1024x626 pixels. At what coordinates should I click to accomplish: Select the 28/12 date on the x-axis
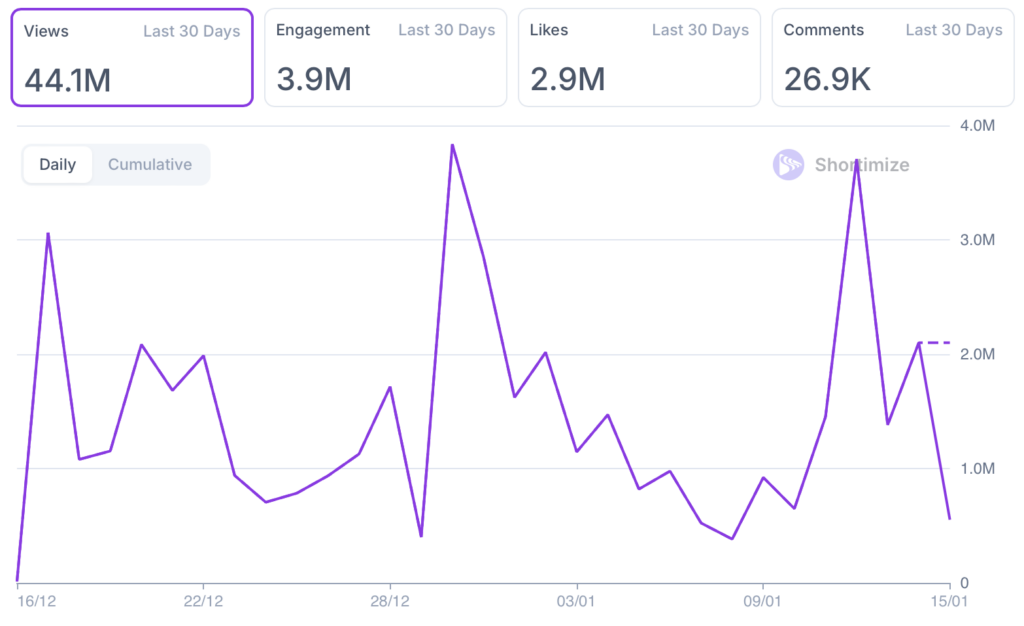pyautogui.click(x=389, y=603)
